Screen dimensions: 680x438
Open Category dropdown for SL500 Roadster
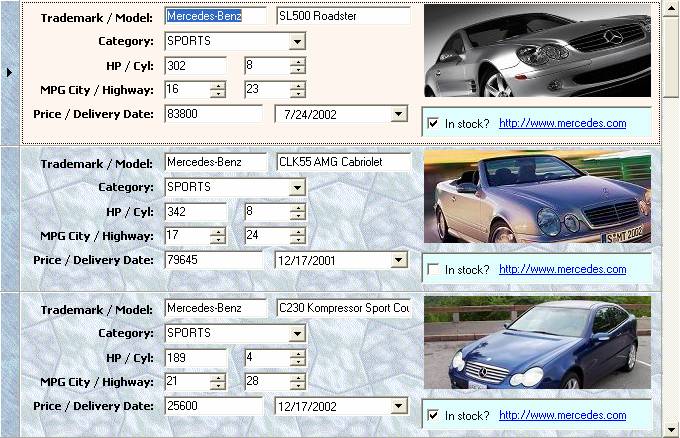click(x=297, y=42)
